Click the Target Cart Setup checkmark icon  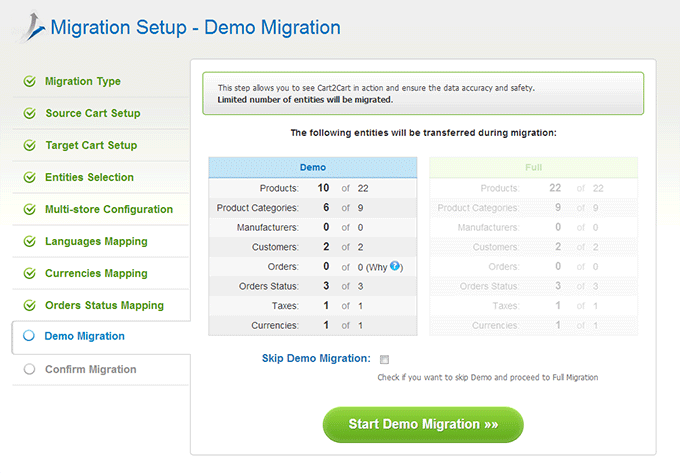pyautogui.click(x=29, y=145)
